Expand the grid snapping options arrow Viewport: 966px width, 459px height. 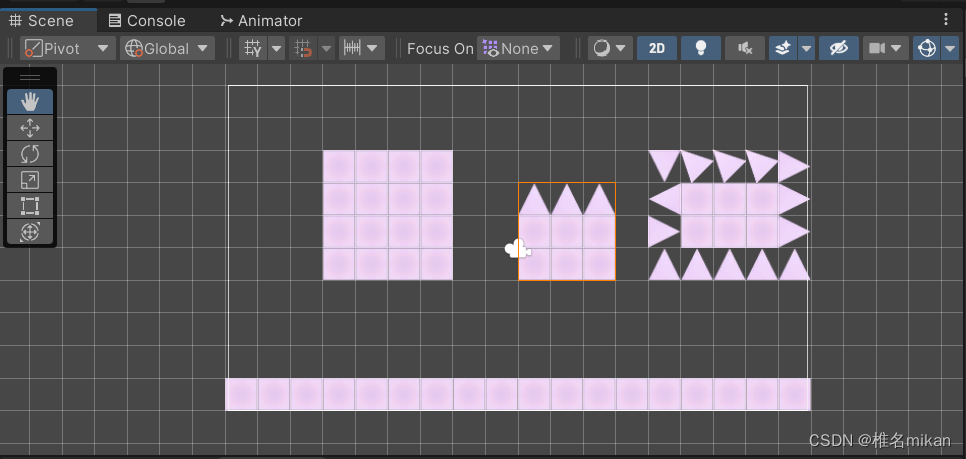click(x=327, y=48)
